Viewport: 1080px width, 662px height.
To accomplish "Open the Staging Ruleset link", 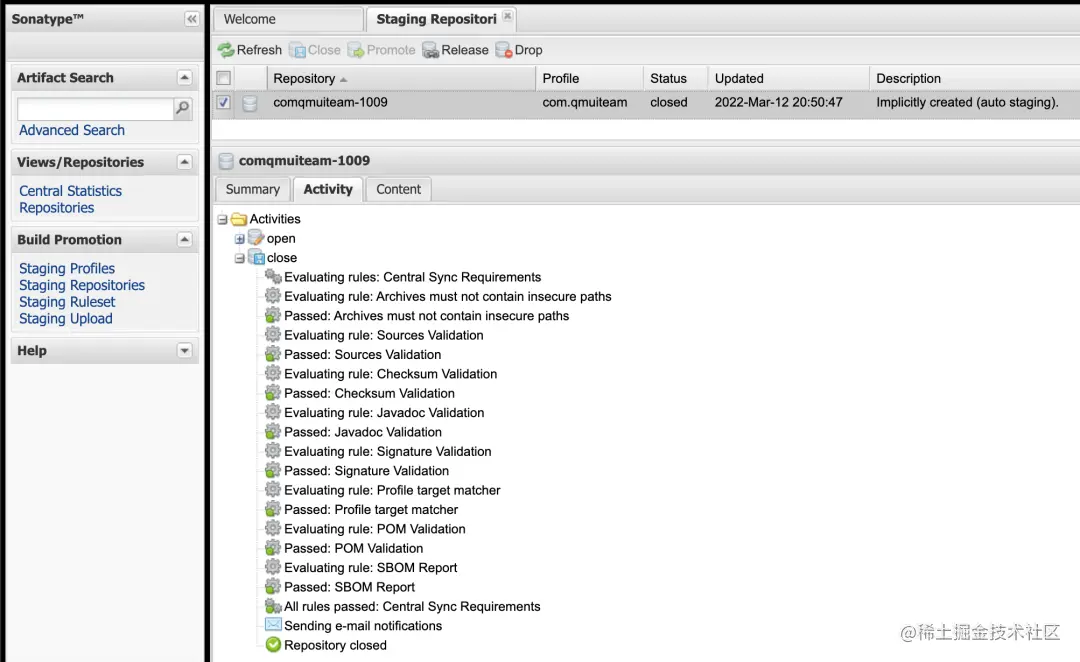I will (x=67, y=302).
